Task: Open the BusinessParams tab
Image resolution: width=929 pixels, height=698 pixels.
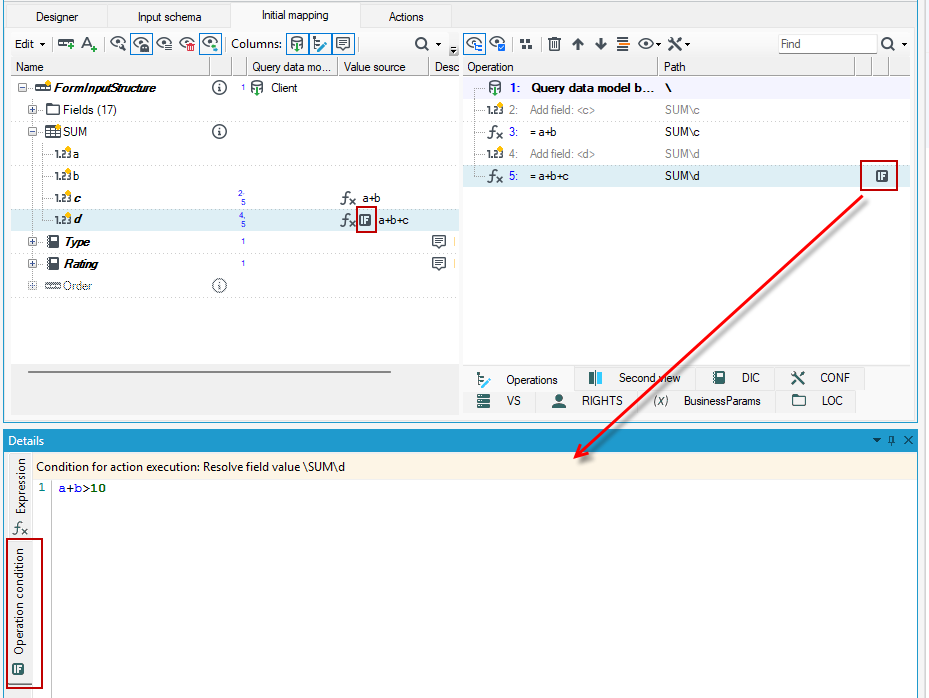Action: pyautogui.click(x=707, y=401)
